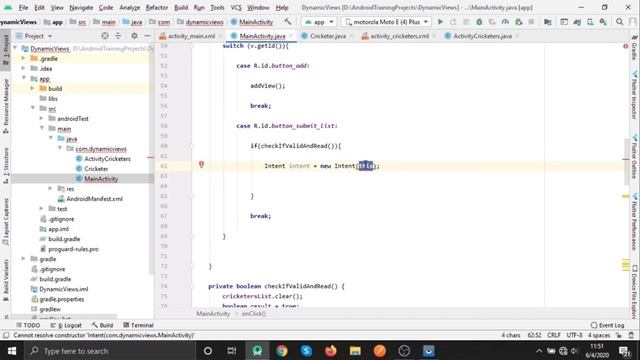Open Task View on the taskbar
This screenshot has height=360, width=640.
[x=232, y=351]
